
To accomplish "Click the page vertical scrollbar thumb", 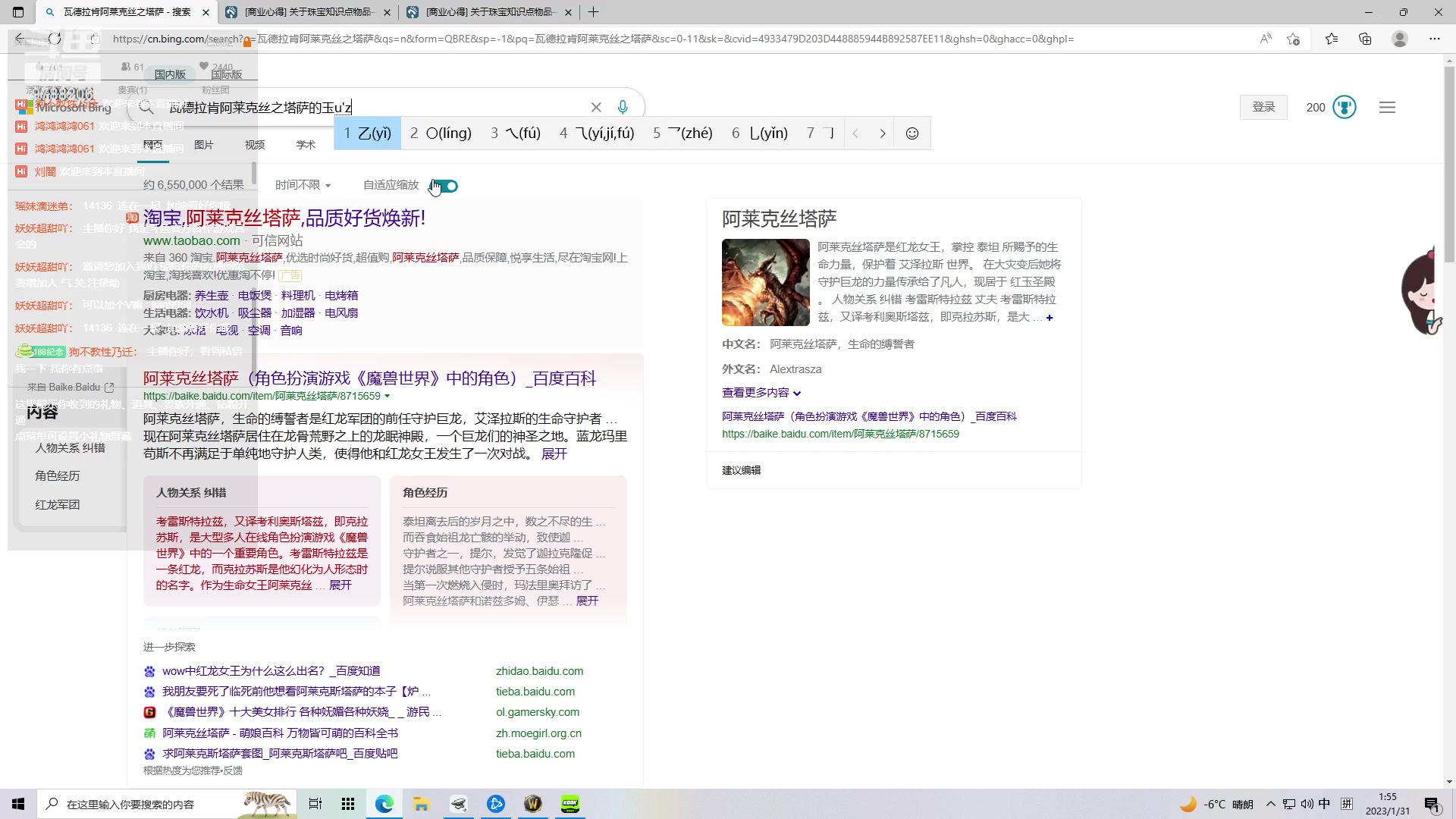I will tap(1449, 163).
